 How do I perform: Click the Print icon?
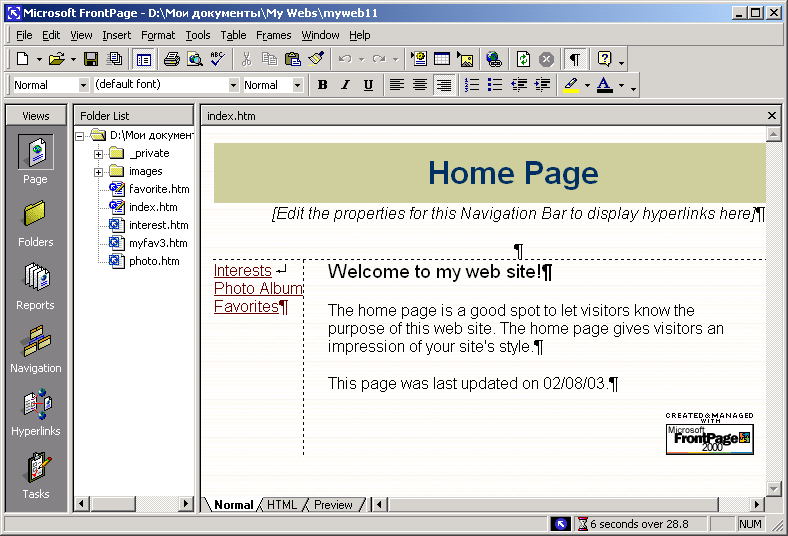click(x=172, y=59)
